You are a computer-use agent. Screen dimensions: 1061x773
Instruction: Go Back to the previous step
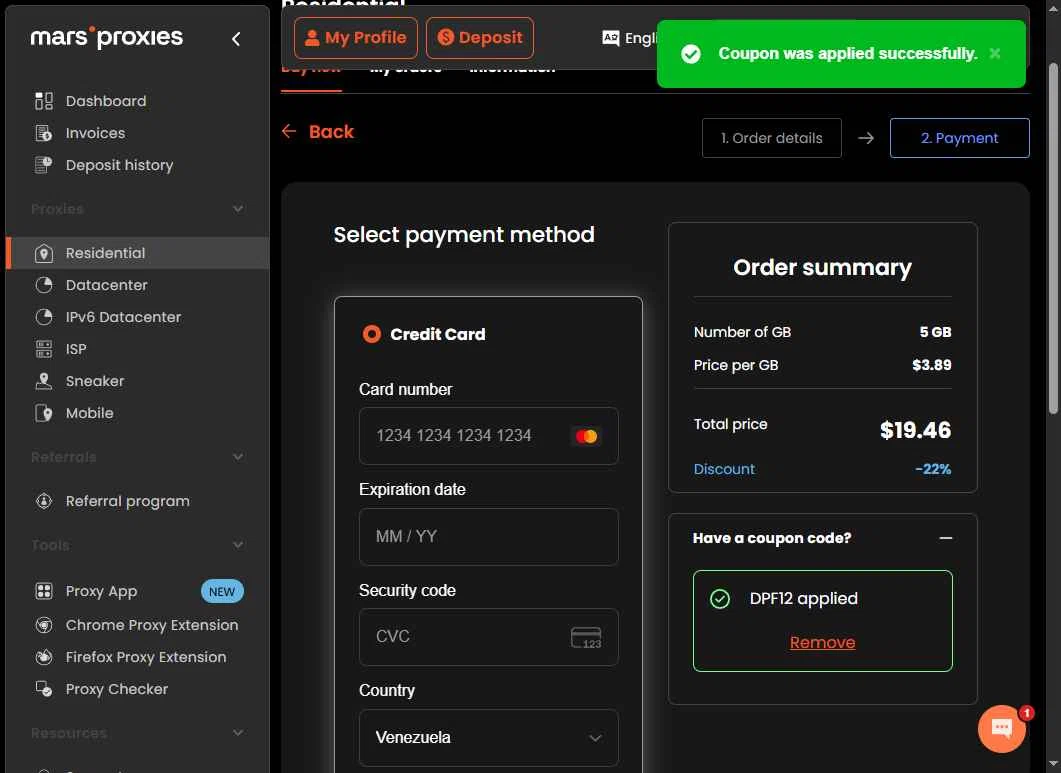(318, 131)
